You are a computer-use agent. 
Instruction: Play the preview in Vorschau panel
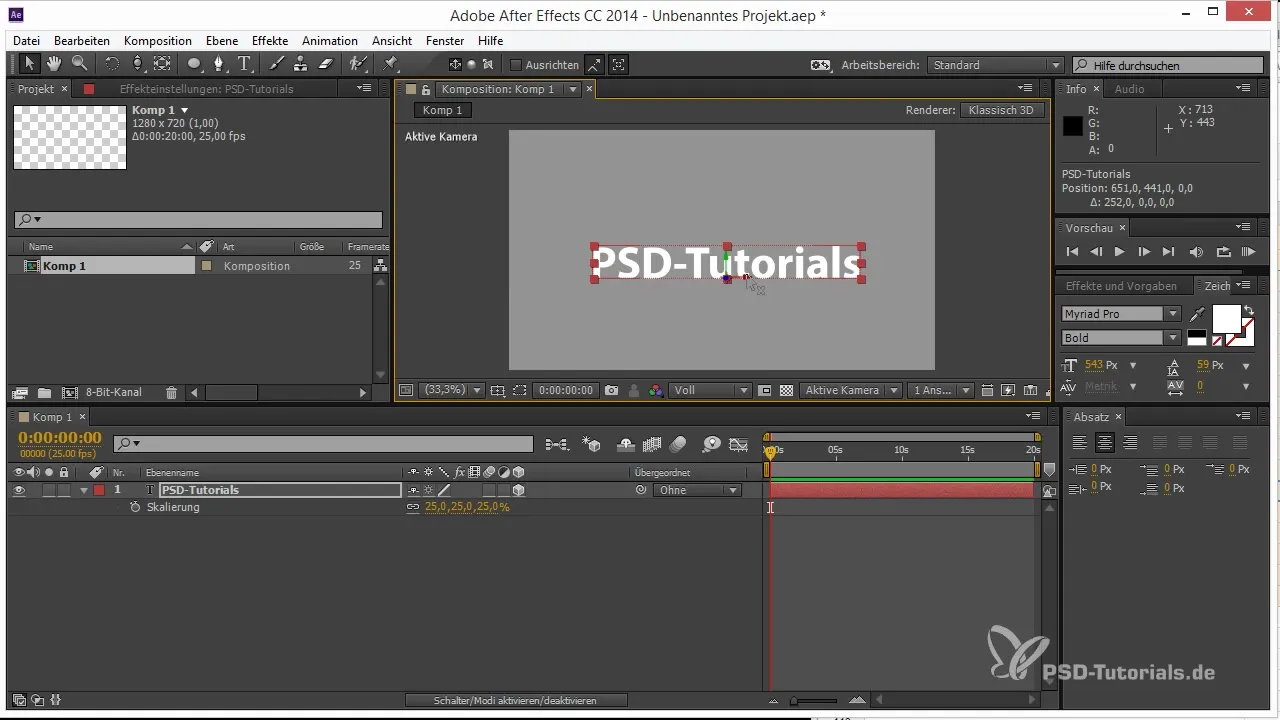[1120, 252]
